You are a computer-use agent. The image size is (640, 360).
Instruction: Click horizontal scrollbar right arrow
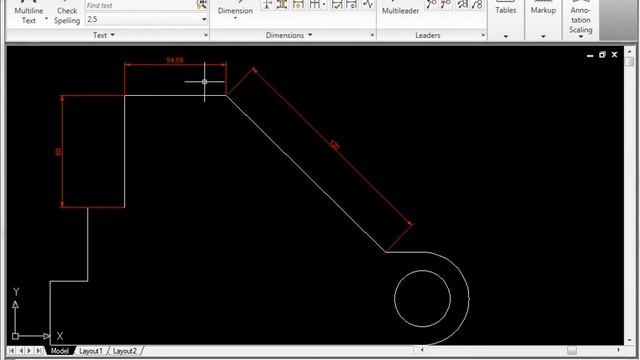click(x=619, y=350)
